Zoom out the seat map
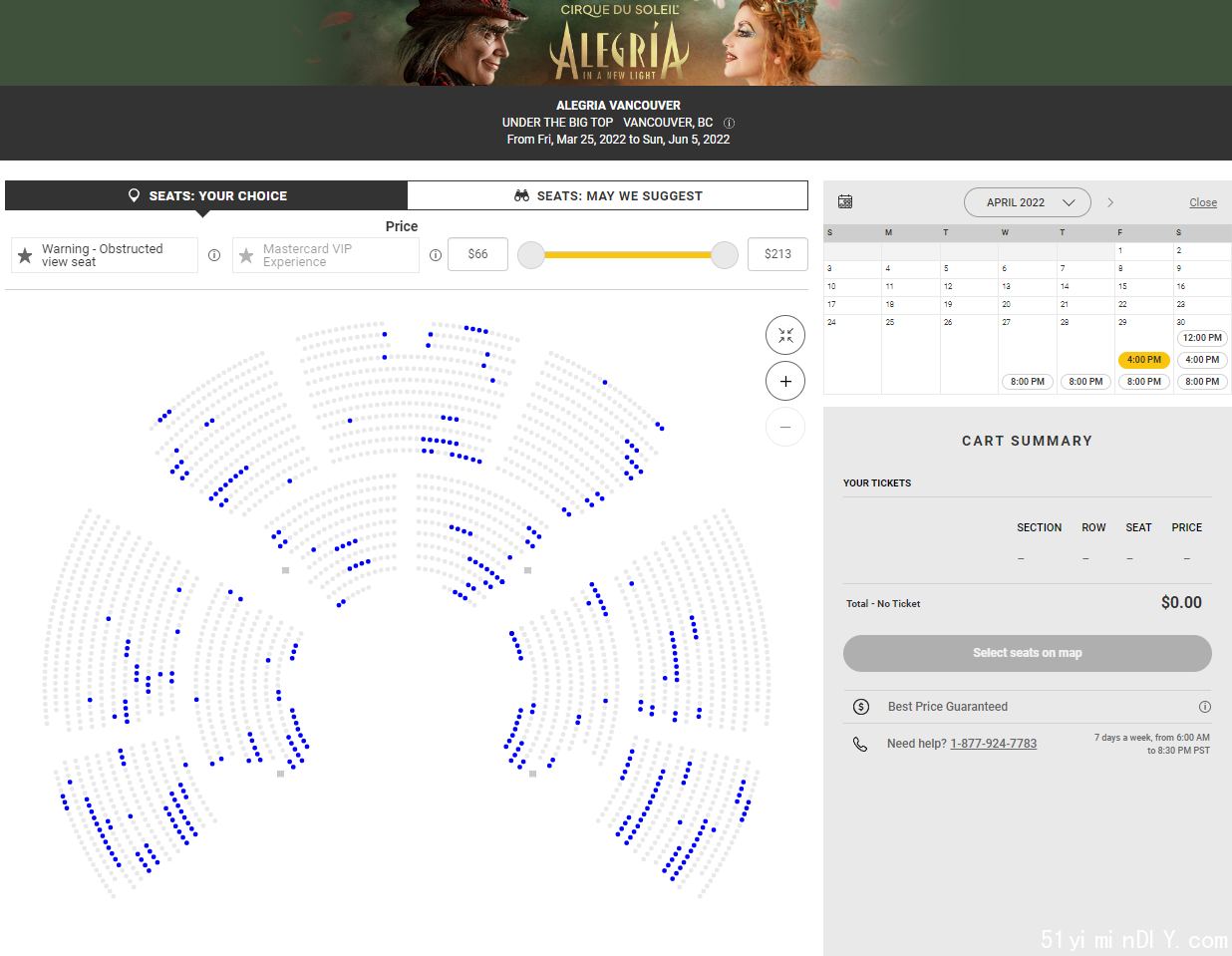 click(x=785, y=427)
